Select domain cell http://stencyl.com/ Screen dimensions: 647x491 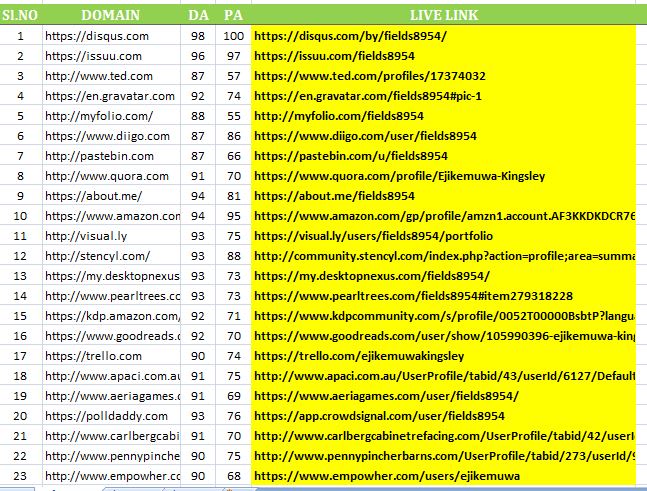[111, 256]
